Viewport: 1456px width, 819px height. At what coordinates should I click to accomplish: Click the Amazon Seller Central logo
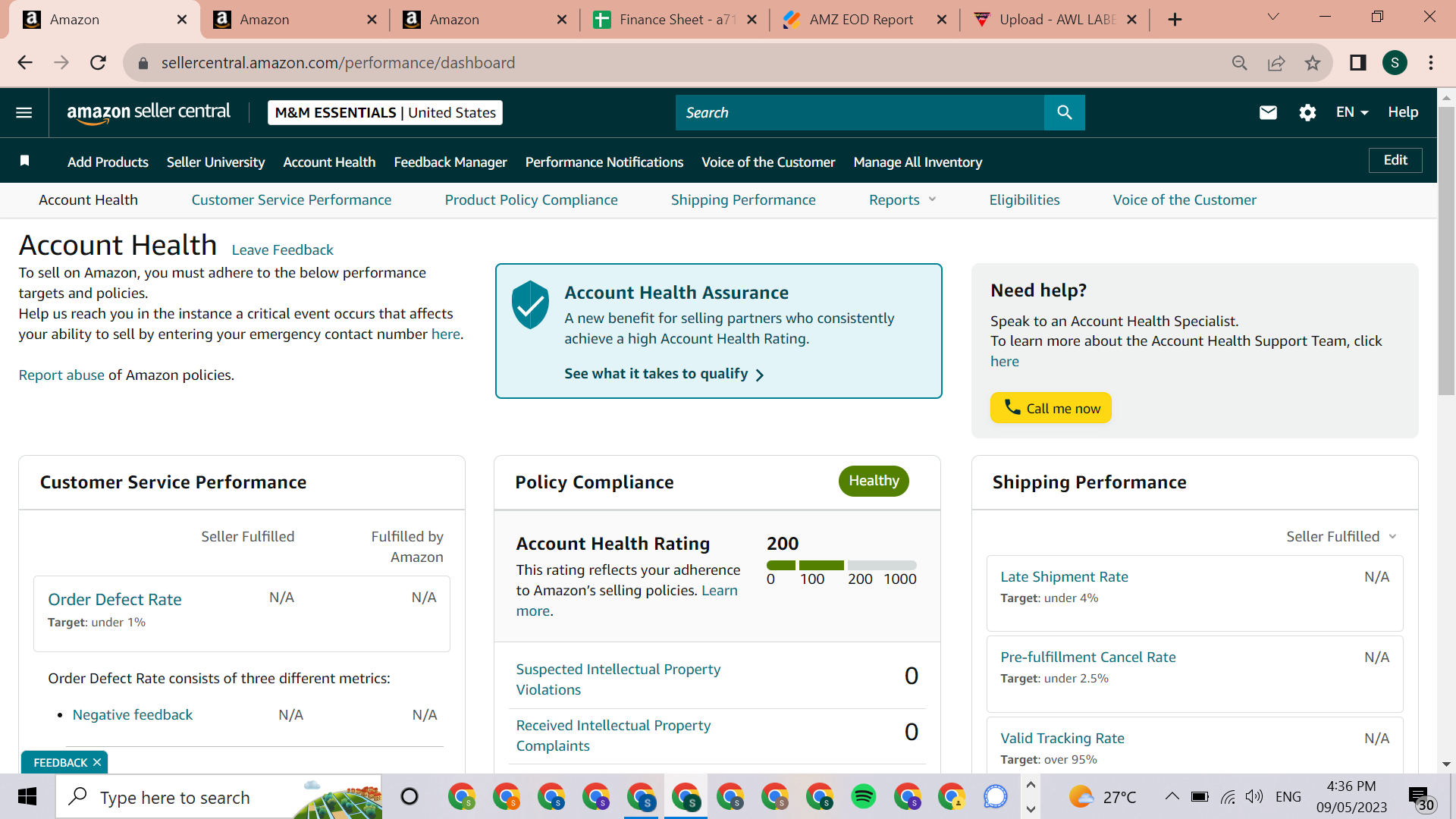[149, 112]
